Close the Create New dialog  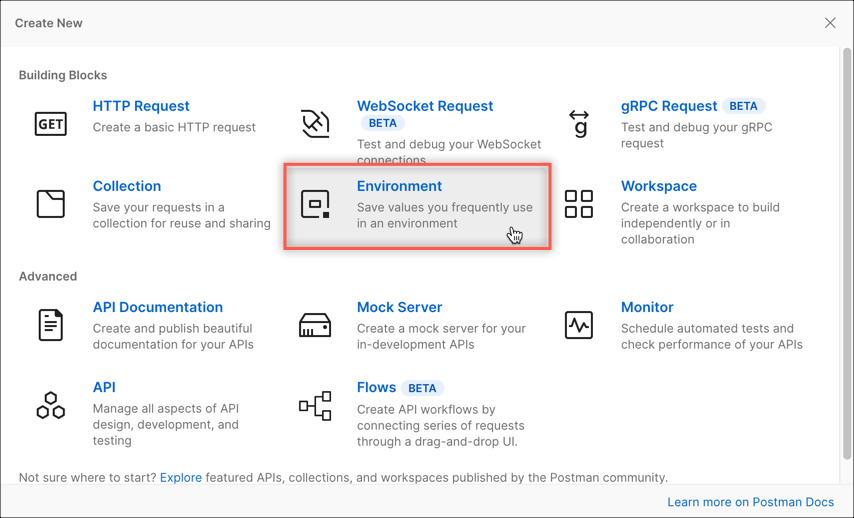tap(830, 23)
